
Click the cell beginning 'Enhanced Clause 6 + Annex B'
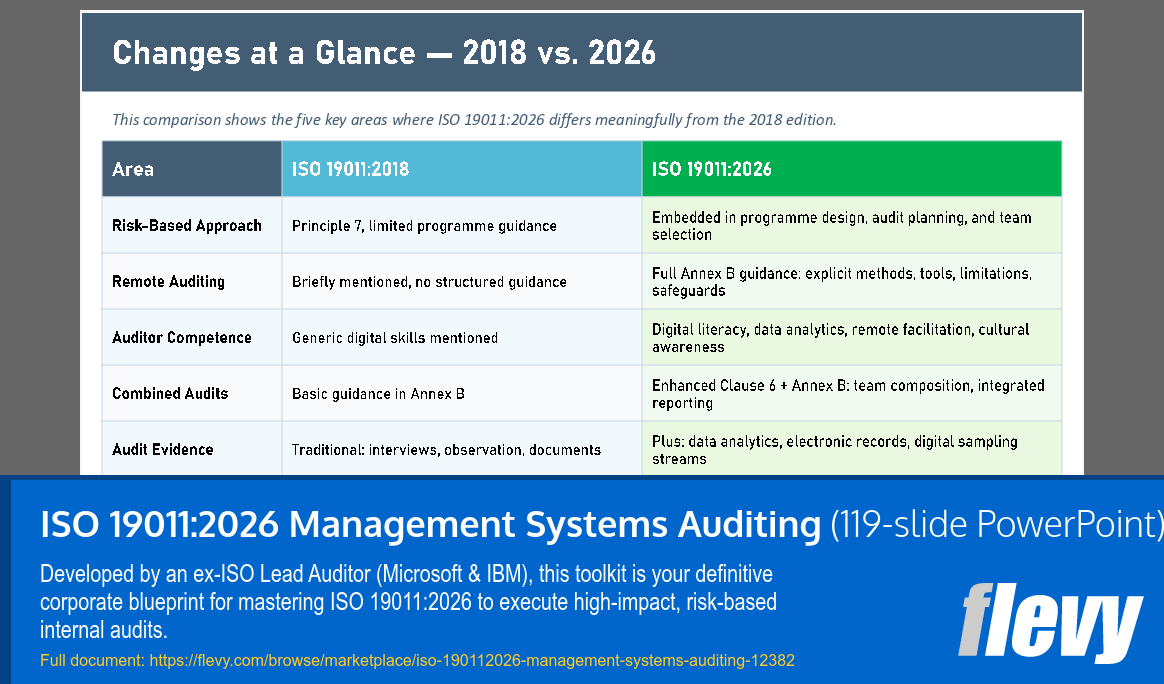point(851,394)
